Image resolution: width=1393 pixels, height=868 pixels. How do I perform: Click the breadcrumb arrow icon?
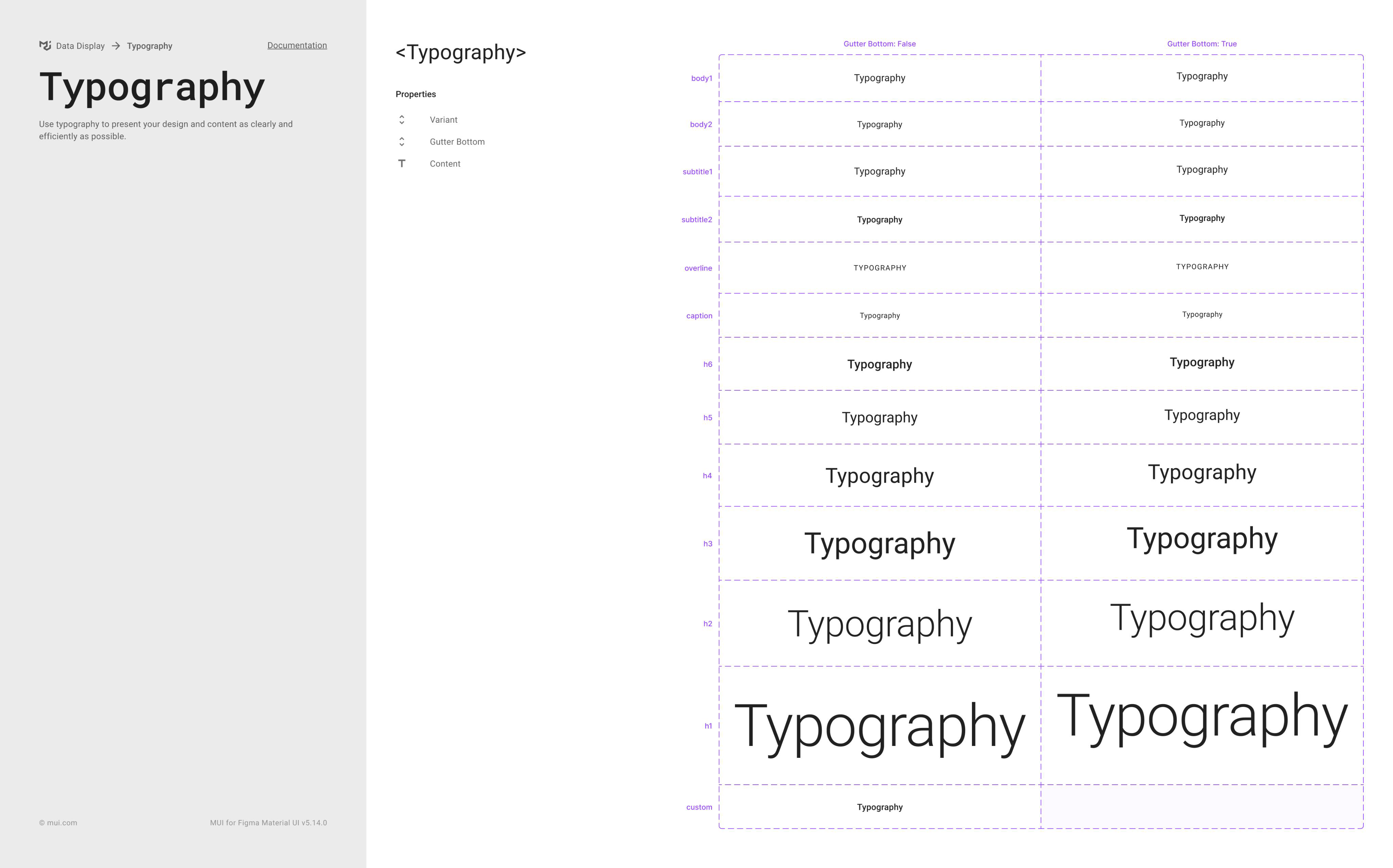116,46
